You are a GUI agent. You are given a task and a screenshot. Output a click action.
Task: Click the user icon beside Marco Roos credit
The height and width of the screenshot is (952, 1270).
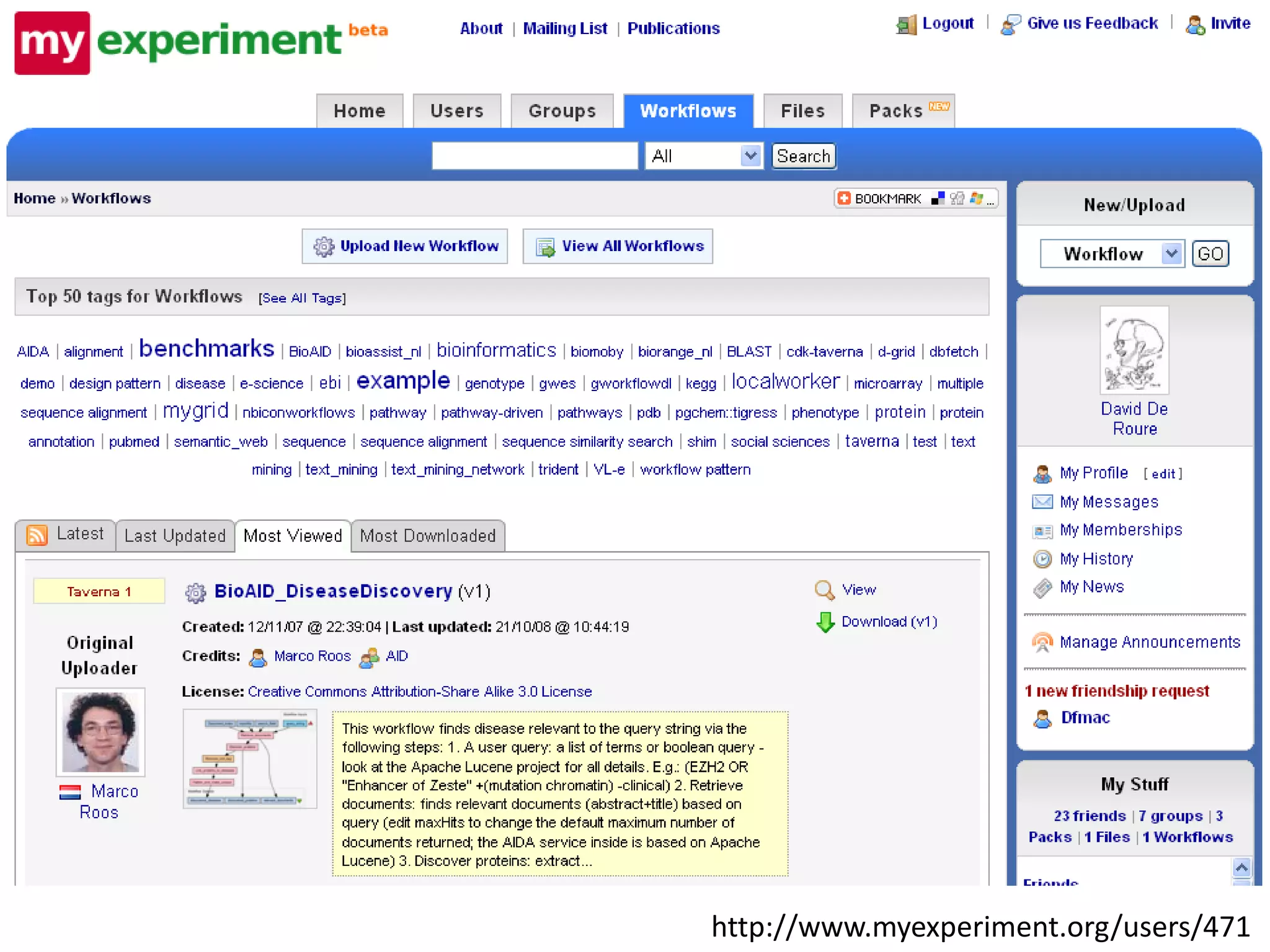[257, 657]
